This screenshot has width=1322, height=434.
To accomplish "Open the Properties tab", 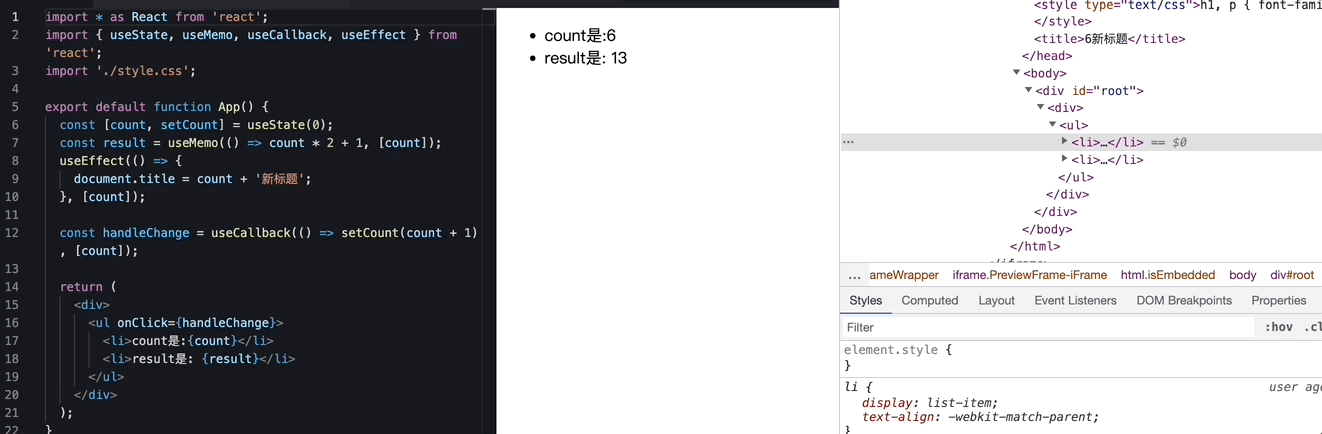I will [1279, 300].
